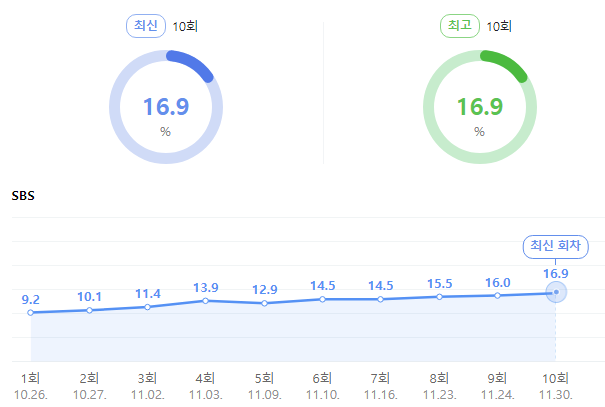Click the SBS channel label
The height and width of the screenshot is (407, 605).
pyautogui.click(x=23, y=196)
